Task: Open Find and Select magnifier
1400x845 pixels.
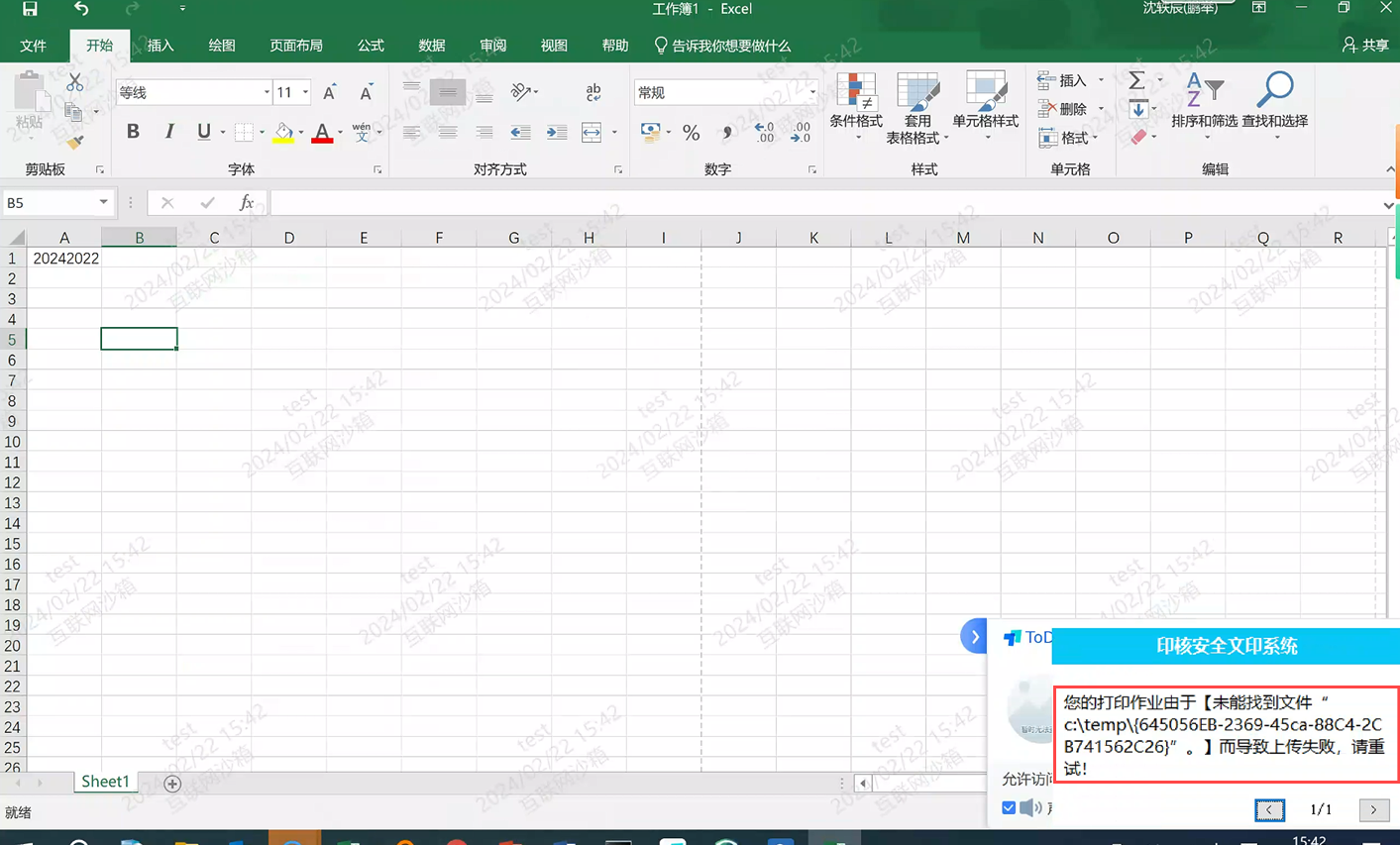Action: click(x=1274, y=100)
